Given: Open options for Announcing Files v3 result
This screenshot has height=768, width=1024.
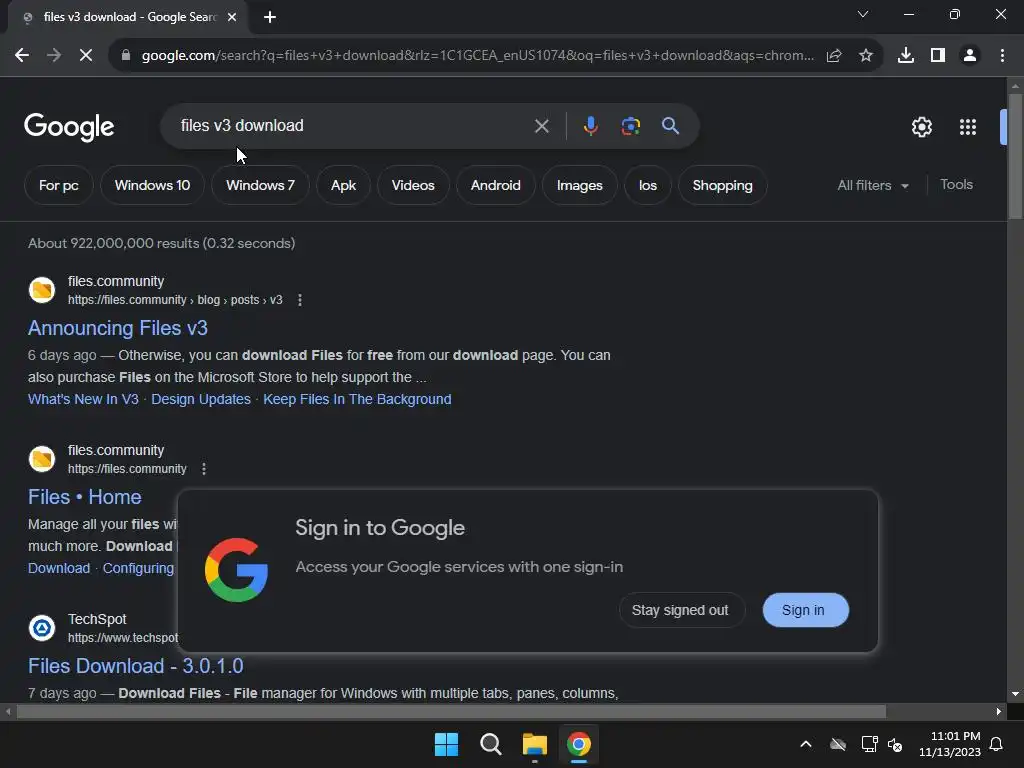Looking at the screenshot, I should [300, 300].
